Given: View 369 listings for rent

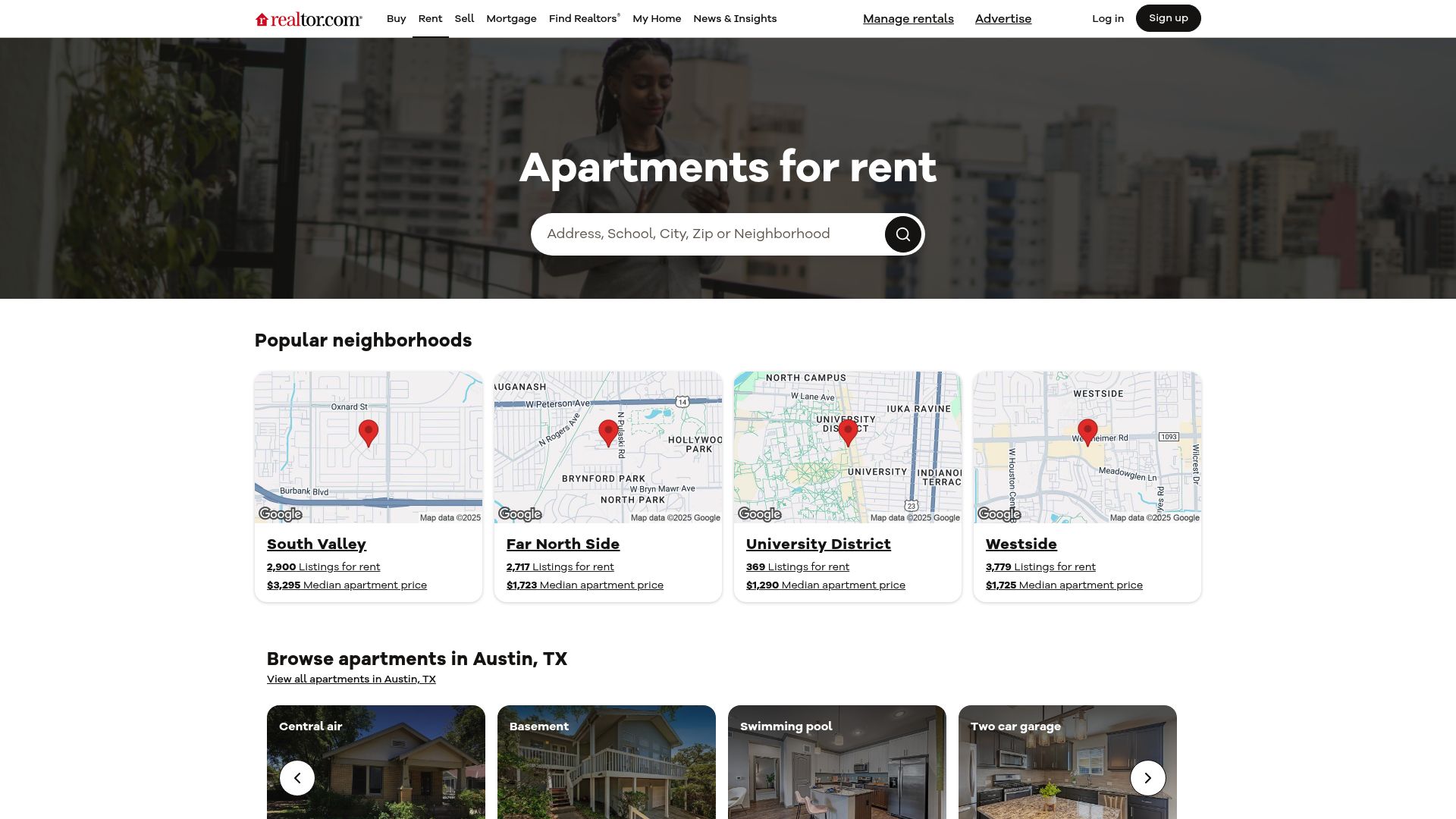Looking at the screenshot, I should pyautogui.click(x=797, y=567).
